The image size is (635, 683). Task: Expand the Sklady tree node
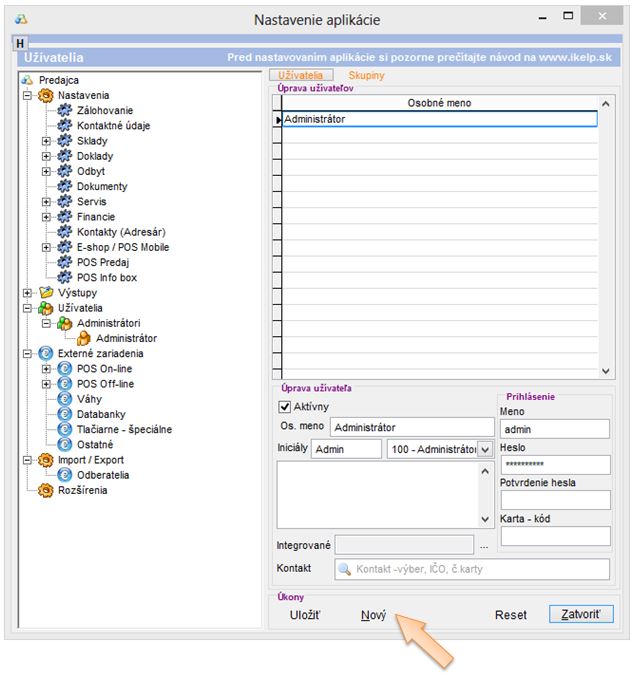46,141
